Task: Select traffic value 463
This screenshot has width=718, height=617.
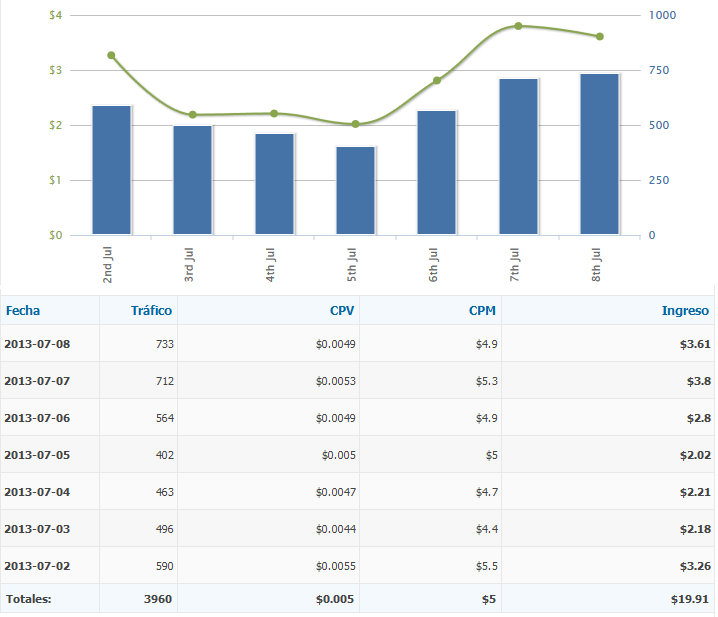Action: pos(164,492)
